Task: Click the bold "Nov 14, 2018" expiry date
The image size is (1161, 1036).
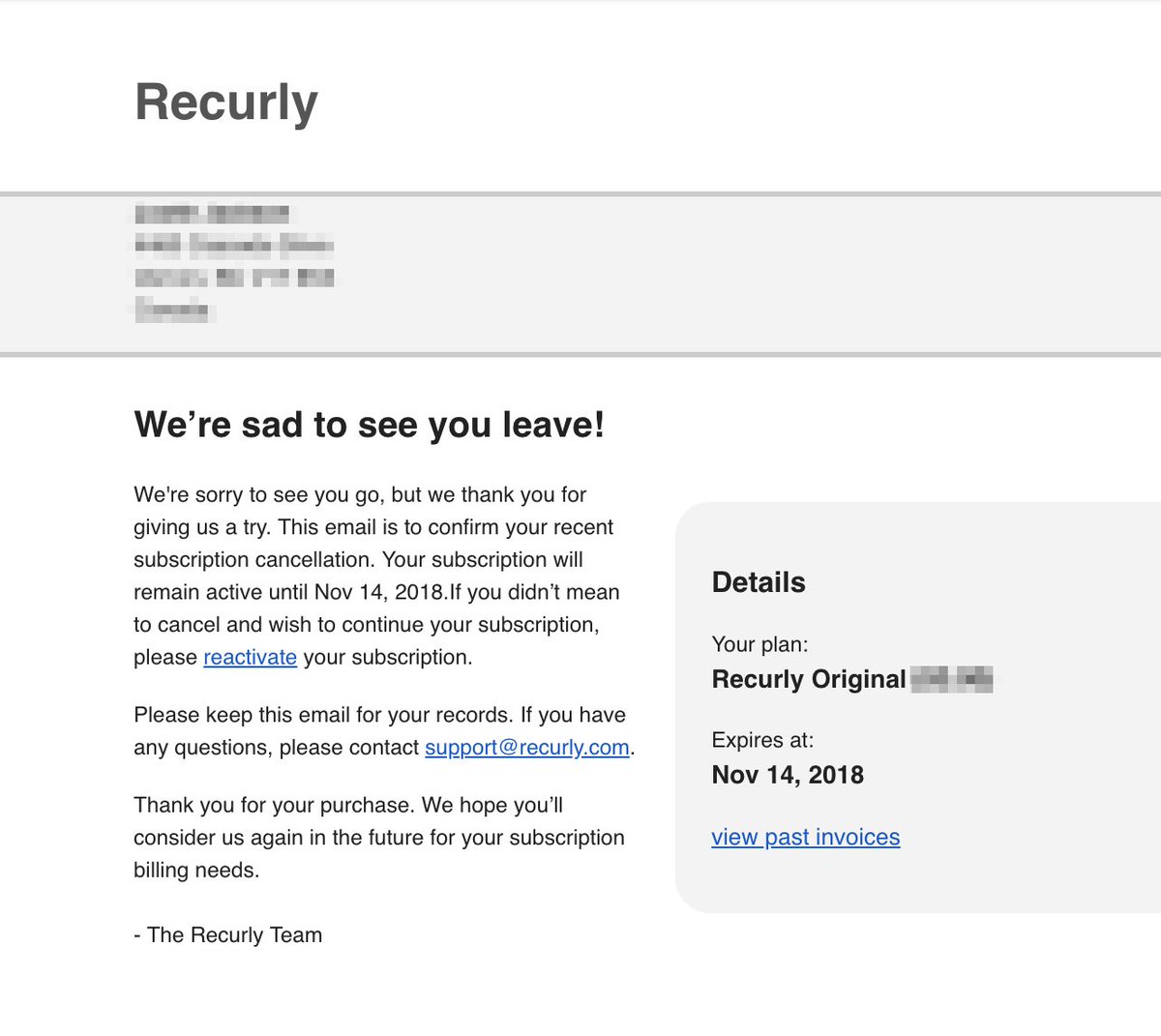Action: [788, 775]
